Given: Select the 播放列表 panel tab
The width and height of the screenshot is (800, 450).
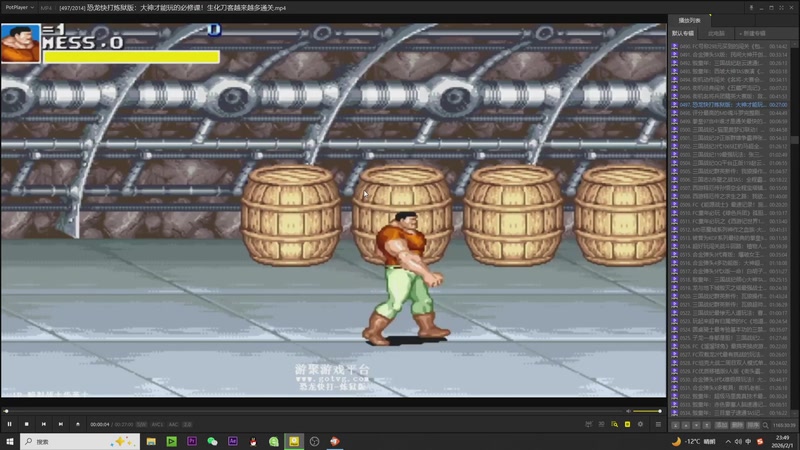Looking at the screenshot, I should click(x=689, y=20).
